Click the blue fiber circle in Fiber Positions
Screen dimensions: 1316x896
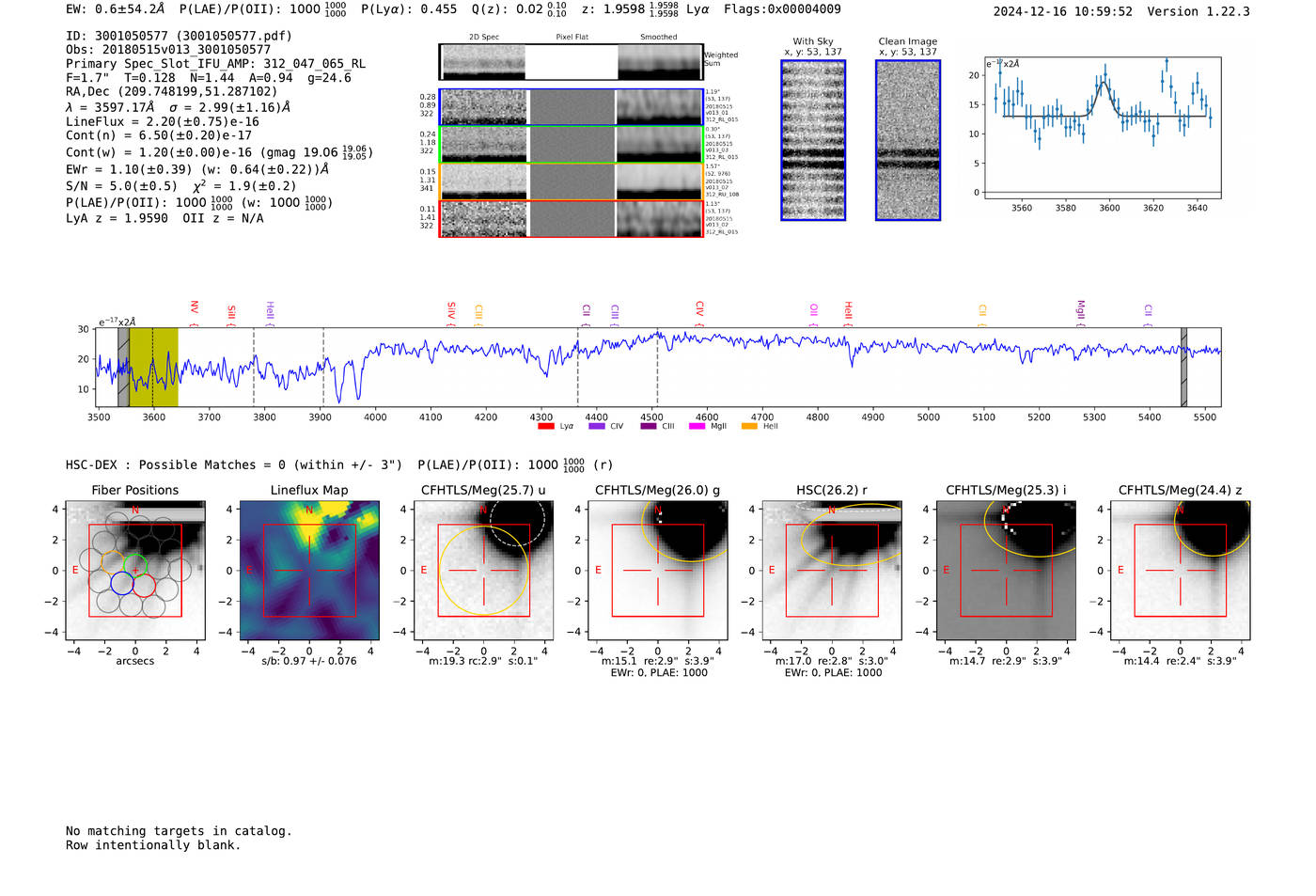pos(122,583)
